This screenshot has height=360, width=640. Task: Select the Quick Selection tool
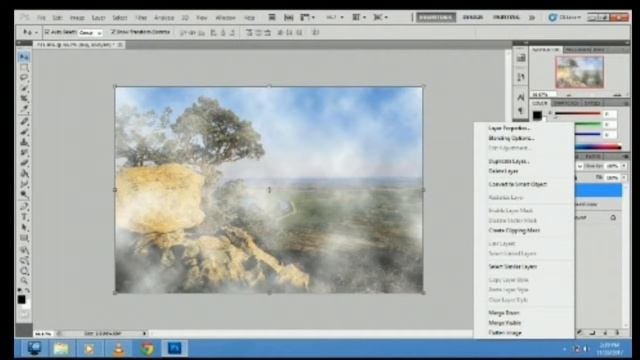coord(24,88)
